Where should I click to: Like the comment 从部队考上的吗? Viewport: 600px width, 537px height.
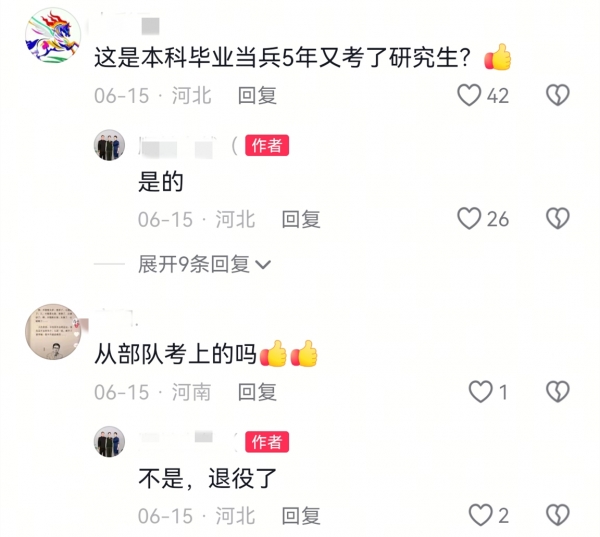coord(481,392)
